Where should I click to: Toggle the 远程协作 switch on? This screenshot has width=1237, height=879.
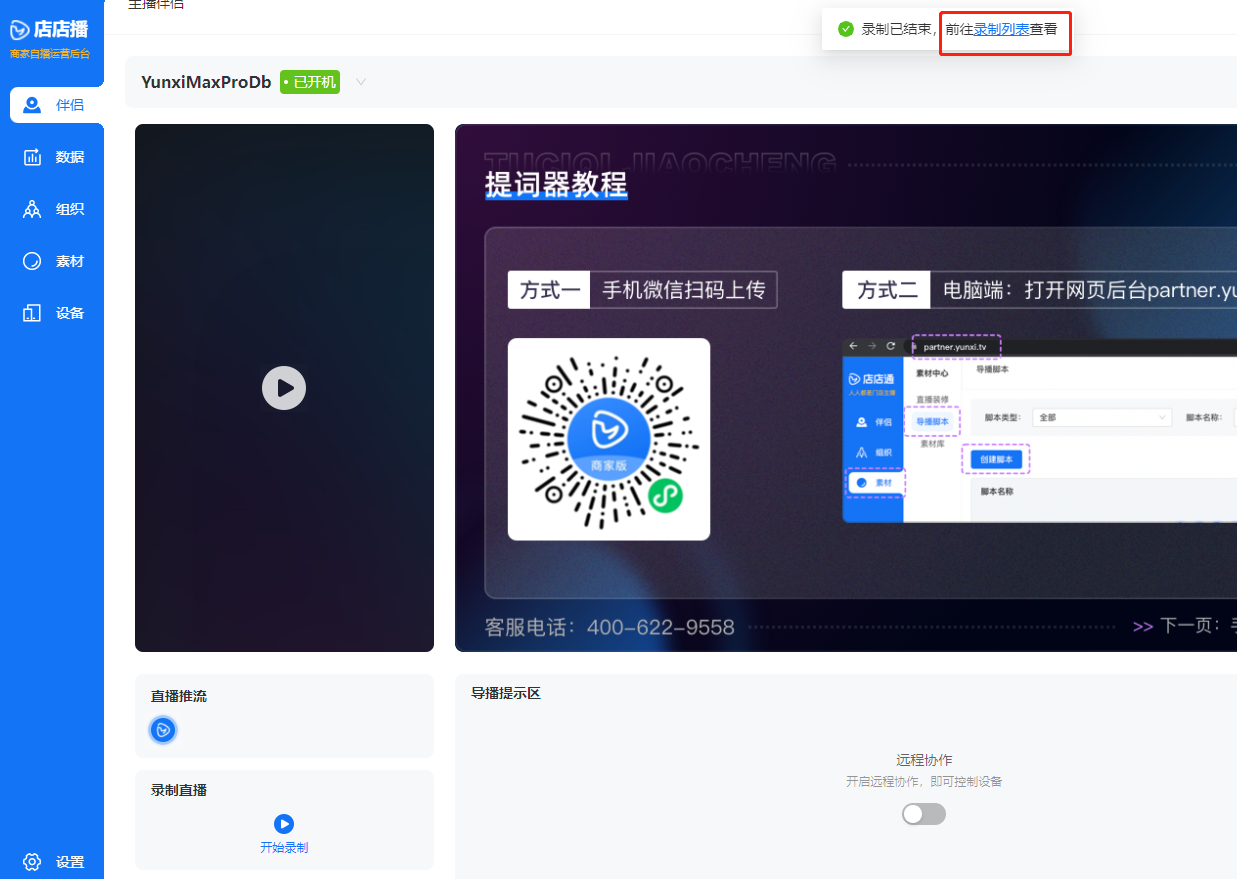pos(924,814)
